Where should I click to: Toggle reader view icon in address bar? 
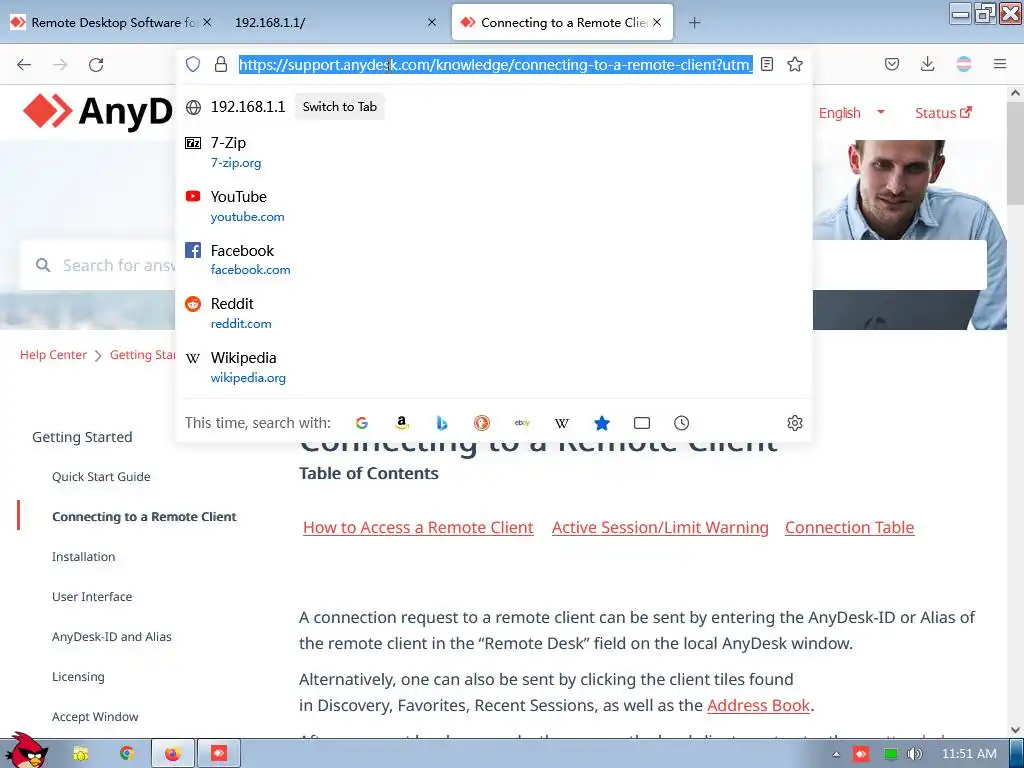click(767, 64)
